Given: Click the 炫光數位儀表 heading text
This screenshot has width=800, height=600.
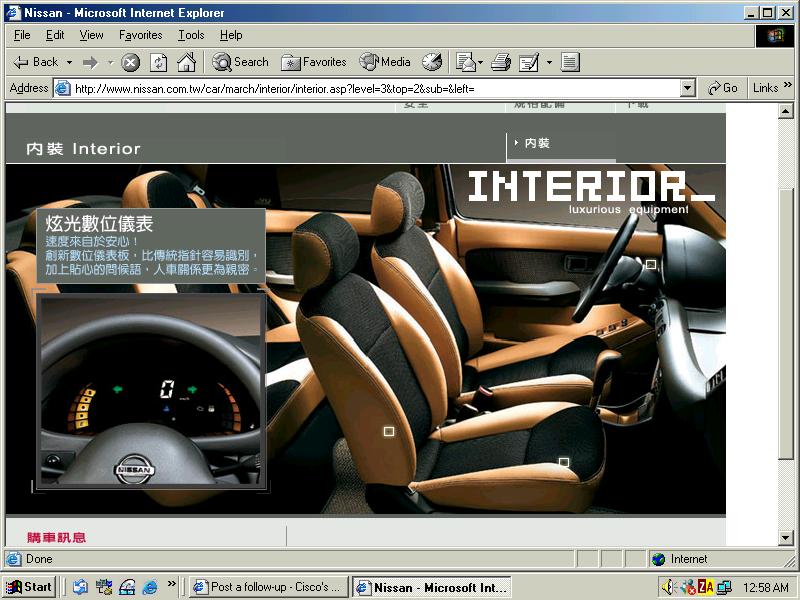Looking at the screenshot, I should pyautogui.click(x=99, y=223).
